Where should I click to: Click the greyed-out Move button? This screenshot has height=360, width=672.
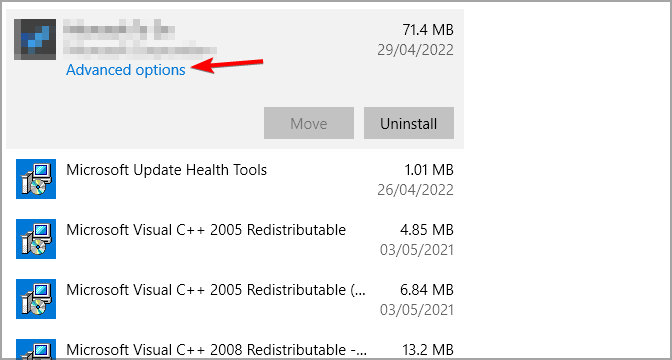tap(309, 123)
